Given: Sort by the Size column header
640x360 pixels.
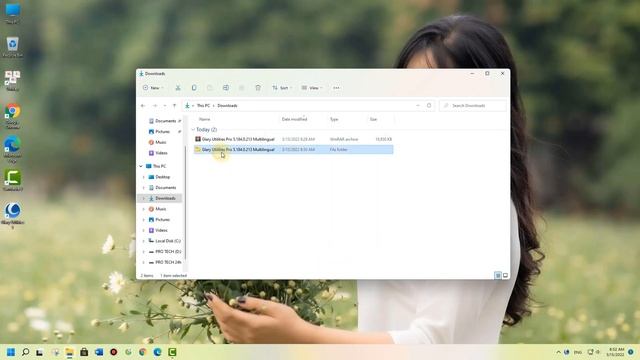Looking at the screenshot, I should pyautogui.click(x=373, y=119).
